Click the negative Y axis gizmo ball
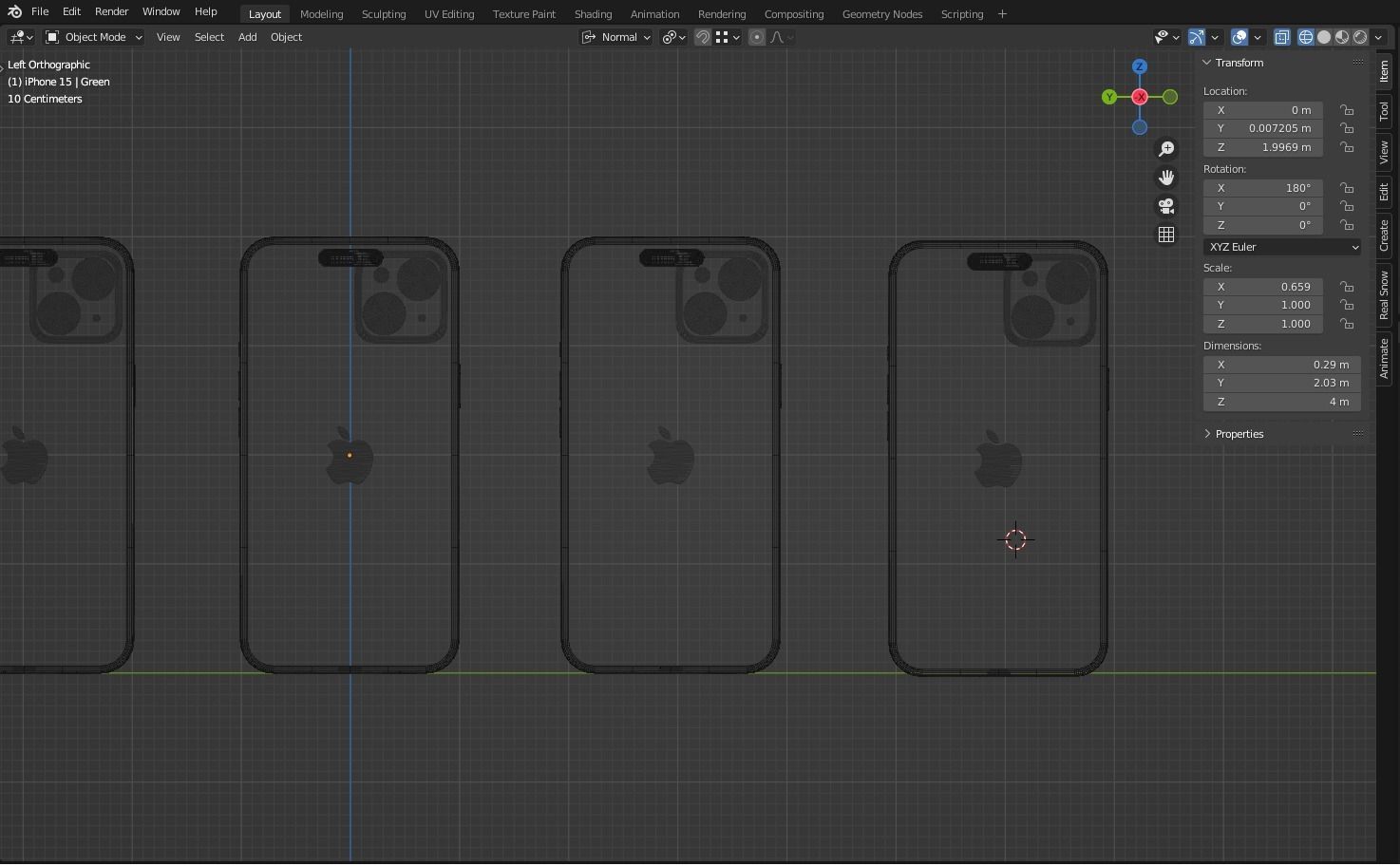 coord(1170,97)
